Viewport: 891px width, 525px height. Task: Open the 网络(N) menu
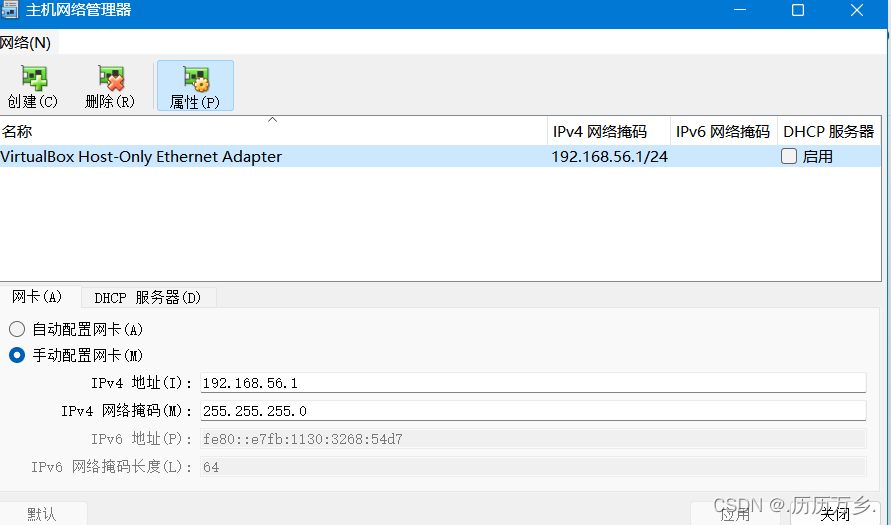tap(26, 43)
